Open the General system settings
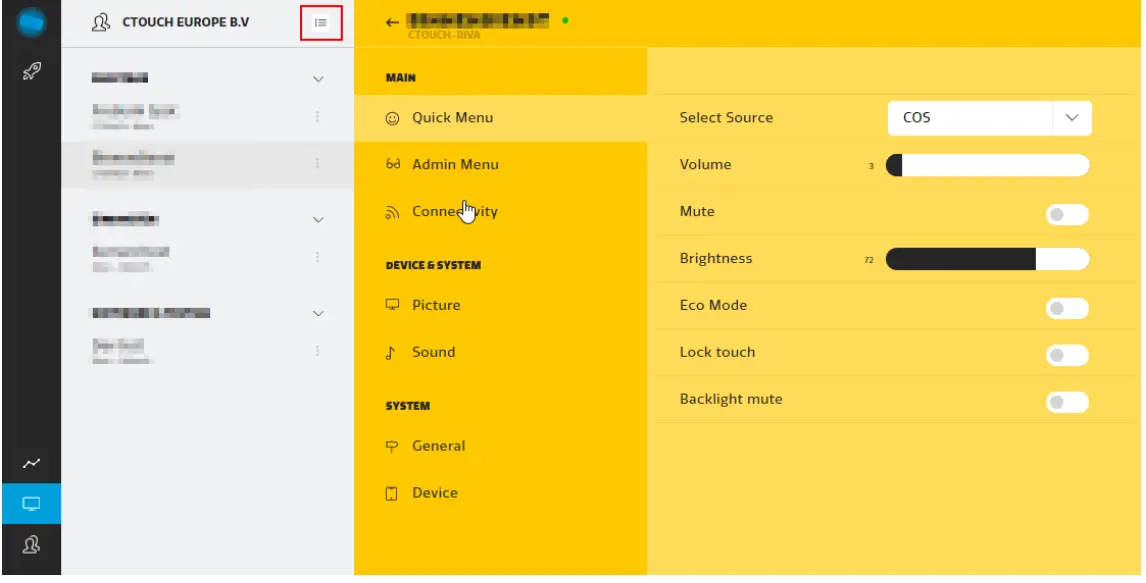This screenshot has height=583, width=1146. click(438, 446)
